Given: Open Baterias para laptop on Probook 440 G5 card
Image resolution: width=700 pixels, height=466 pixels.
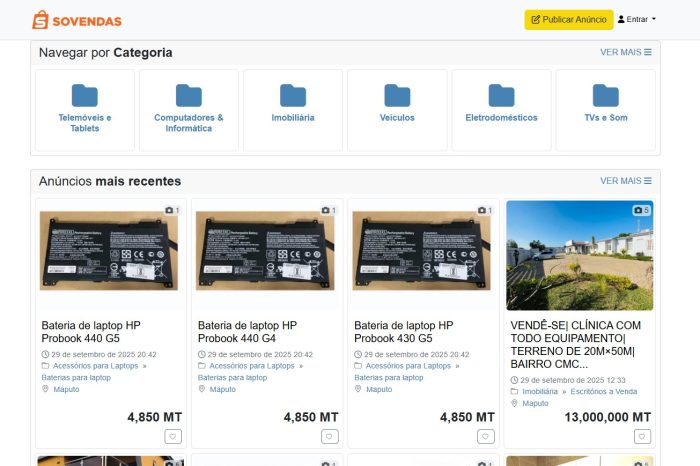Looking at the screenshot, I should point(76,377).
